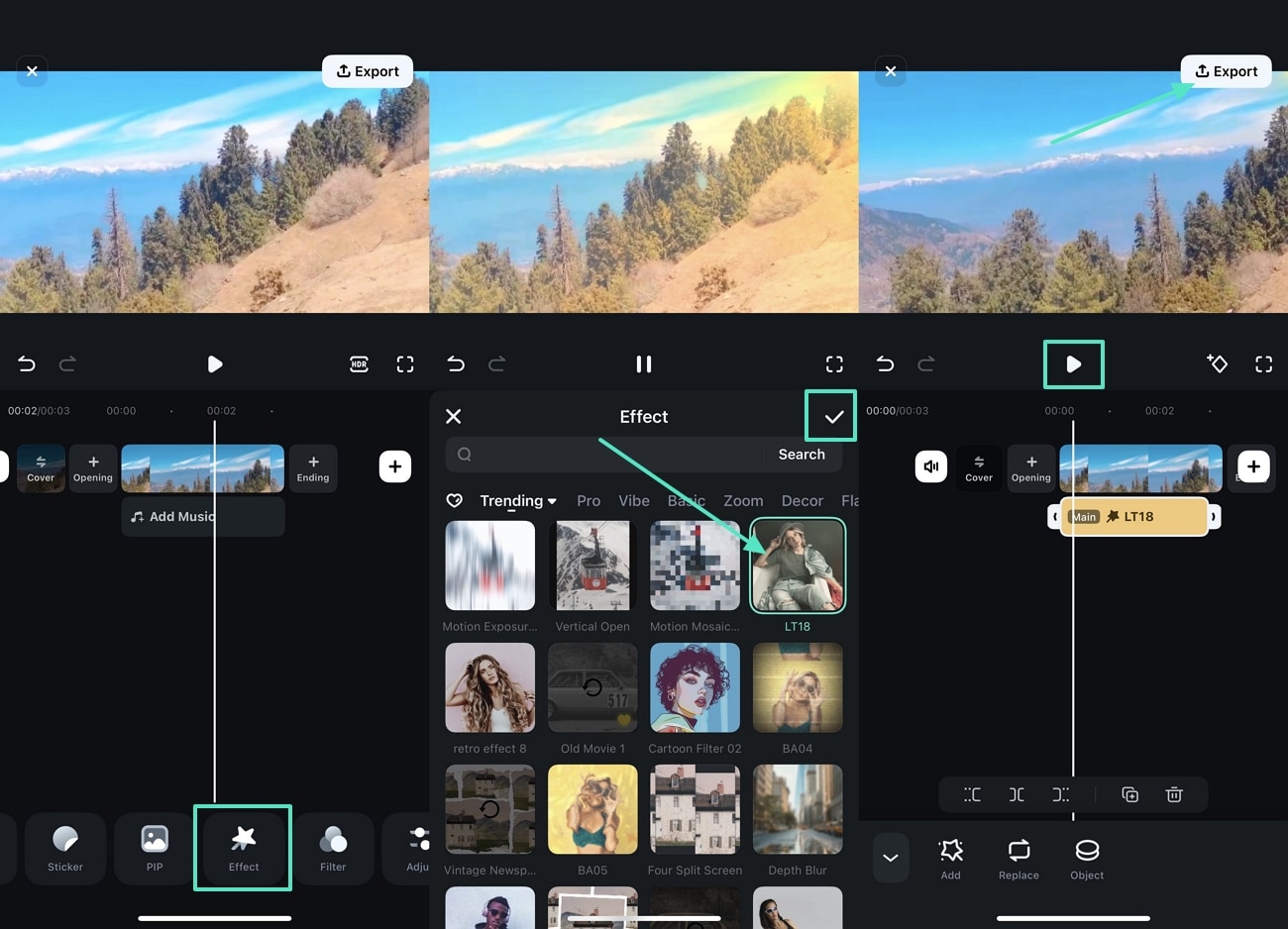Pause playback in the middle screen
The width and height of the screenshot is (1288, 929).
pos(644,364)
